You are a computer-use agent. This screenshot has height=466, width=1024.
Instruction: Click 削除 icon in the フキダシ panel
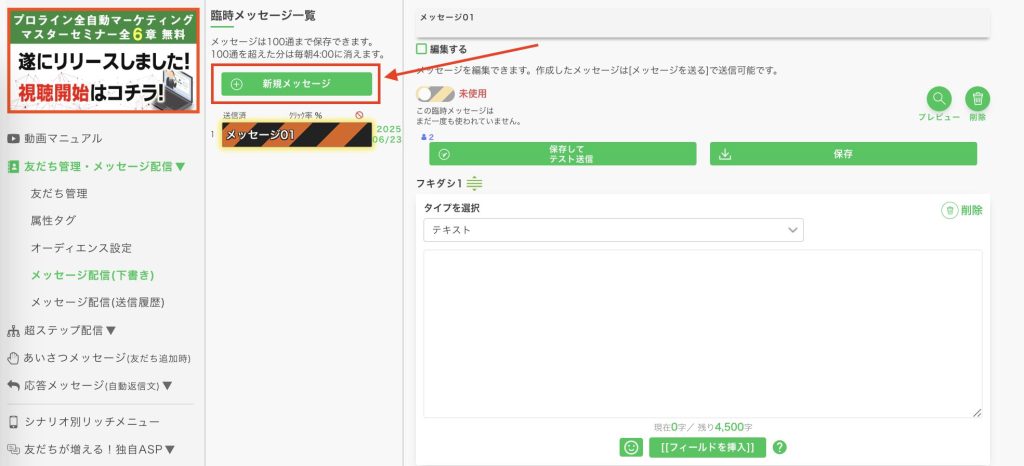pyautogui.click(x=962, y=210)
